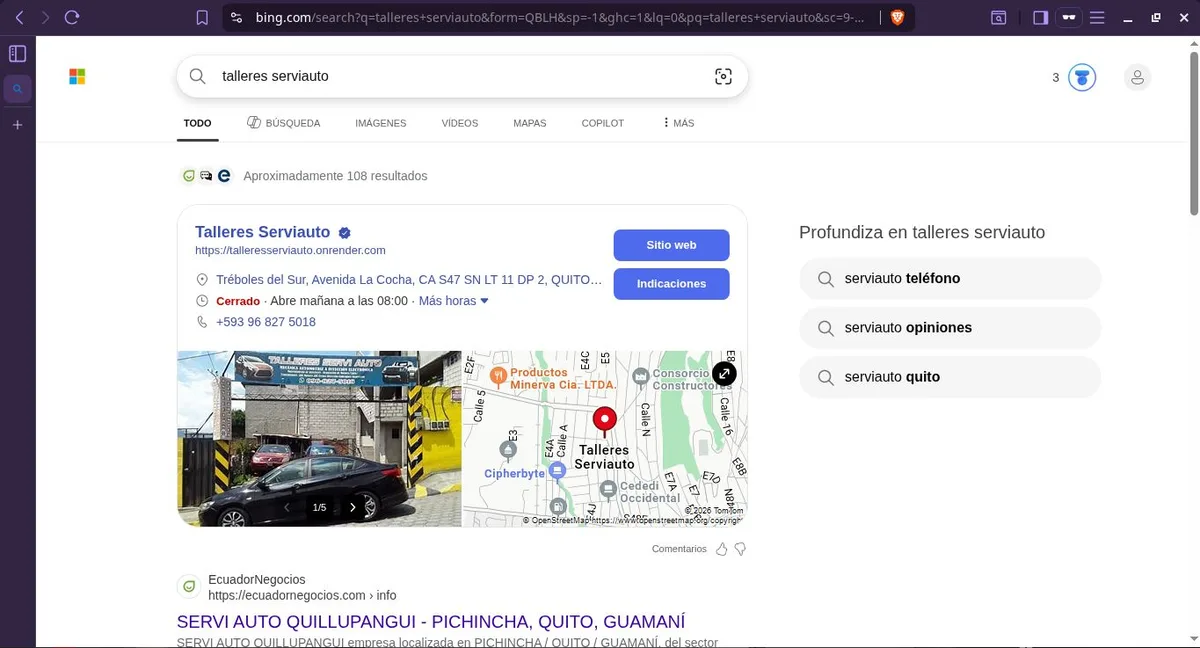Open a new tab with plus icon
The image size is (1200, 648).
tap(17, 125)
